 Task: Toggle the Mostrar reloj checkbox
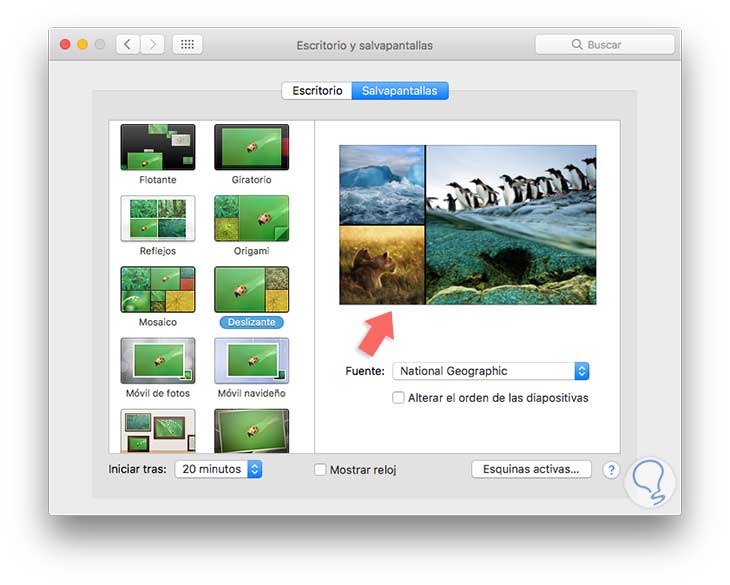point(320,470)
